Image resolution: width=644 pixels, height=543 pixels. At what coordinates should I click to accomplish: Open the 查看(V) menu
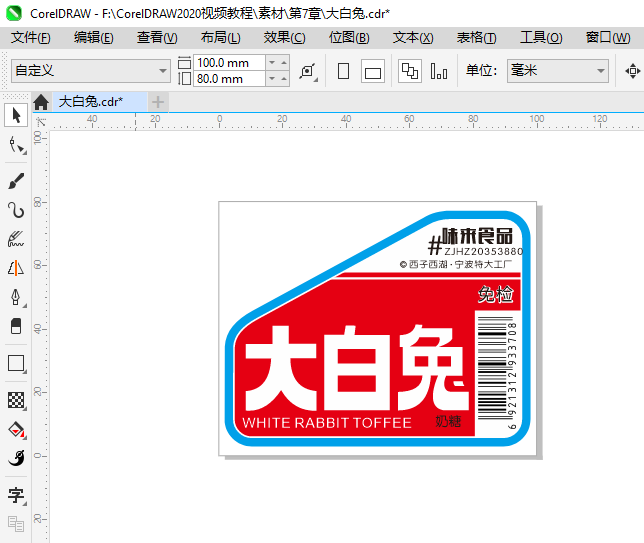157,38
